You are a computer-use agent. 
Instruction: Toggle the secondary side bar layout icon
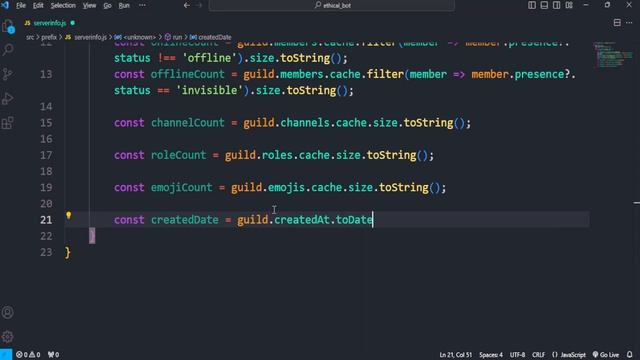click(556, 5)
